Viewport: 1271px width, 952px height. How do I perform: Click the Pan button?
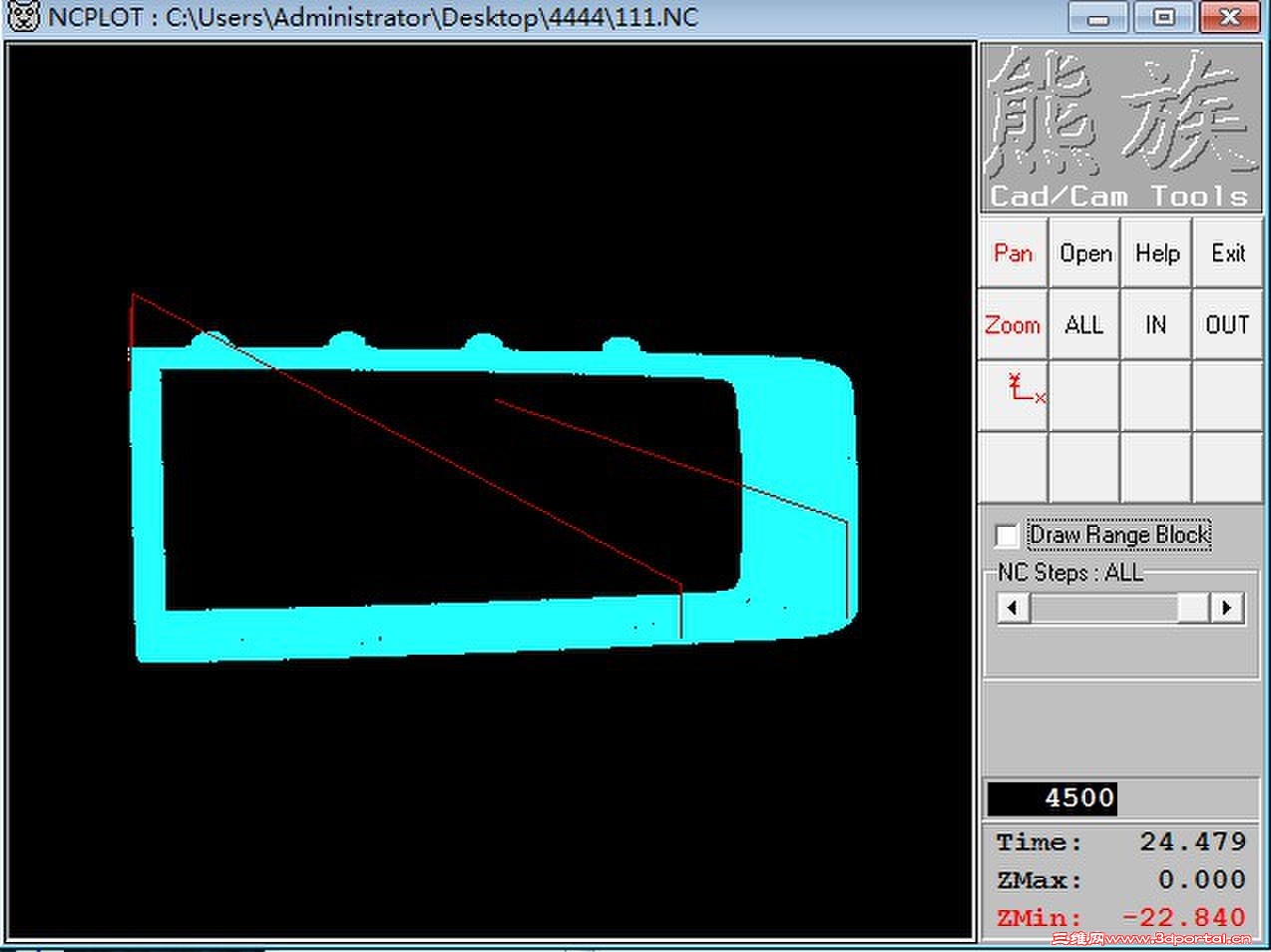[1013, 253]
